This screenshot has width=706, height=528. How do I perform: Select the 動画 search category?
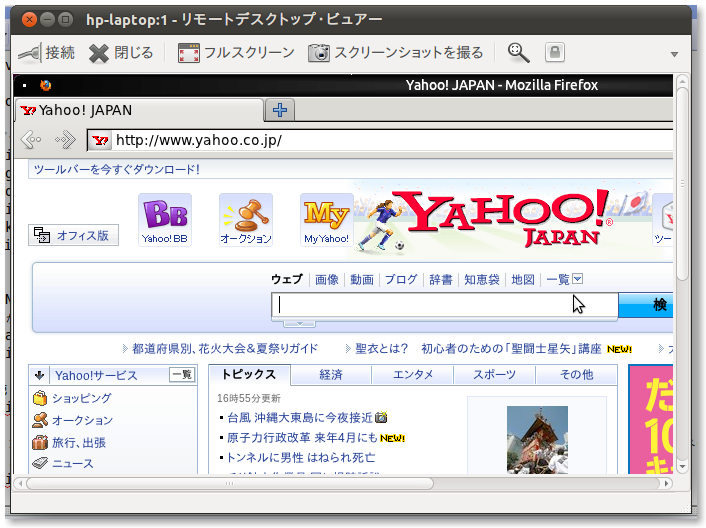pos(362,280)
